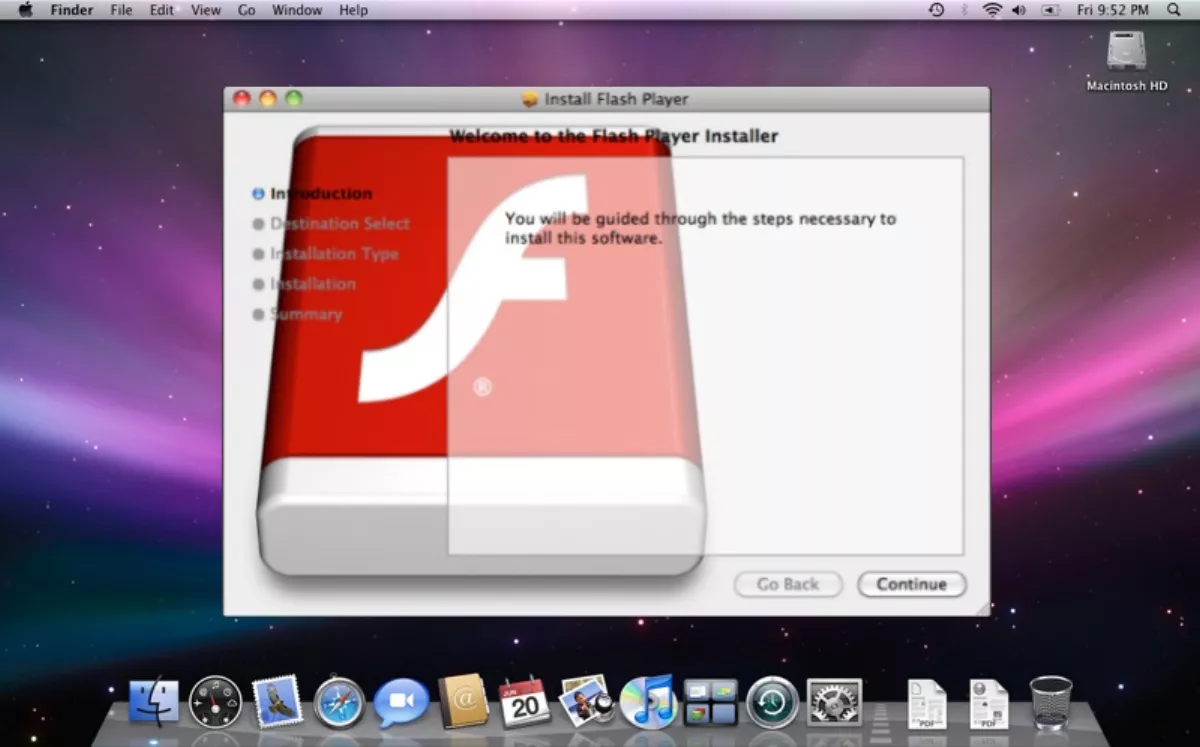Launch Dashboard from the Dock
This screenshot has height=747, width=1200.
[215, 702]
